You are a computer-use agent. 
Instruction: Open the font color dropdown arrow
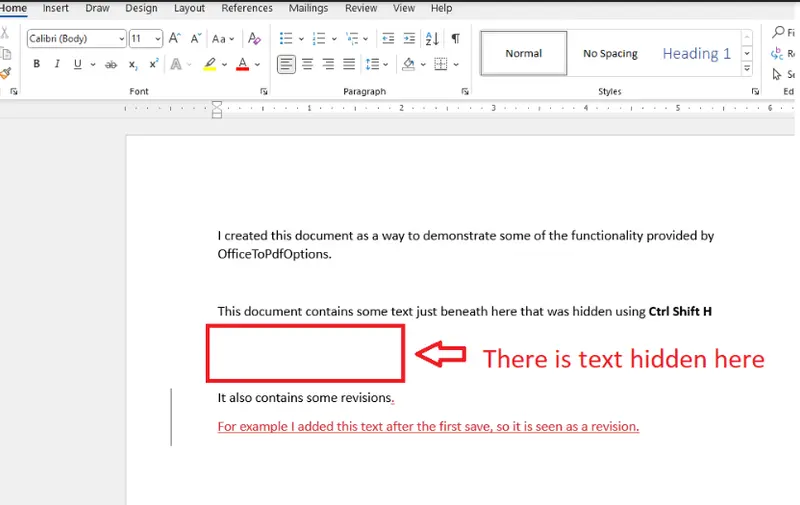click(257, 65)
